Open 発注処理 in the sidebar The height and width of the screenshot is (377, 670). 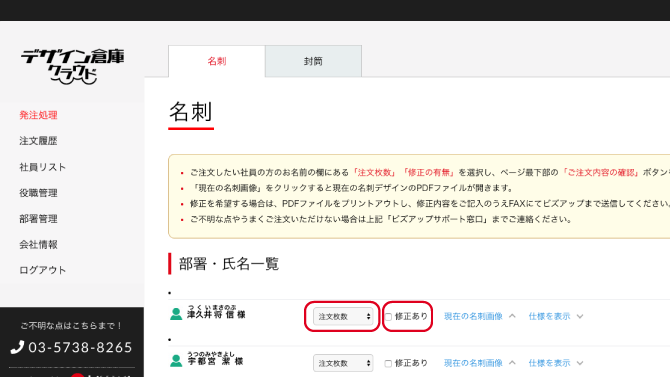point(38,115)
